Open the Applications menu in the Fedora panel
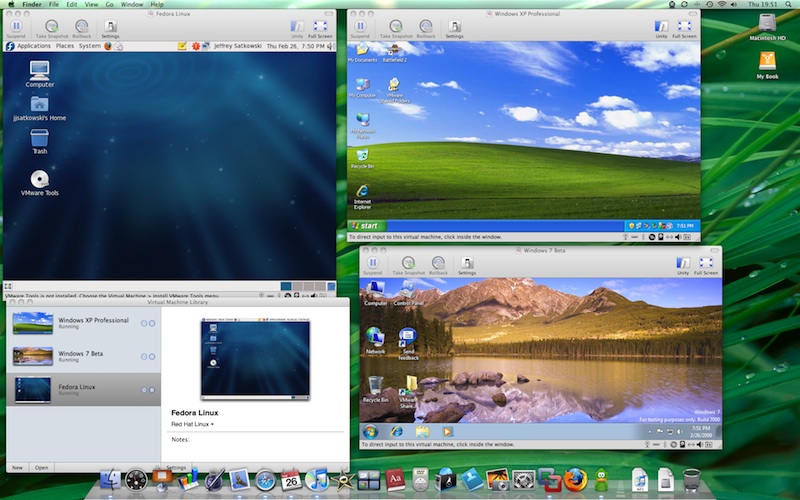Screen dimensions: 800x500 click(x=34, y=46)
